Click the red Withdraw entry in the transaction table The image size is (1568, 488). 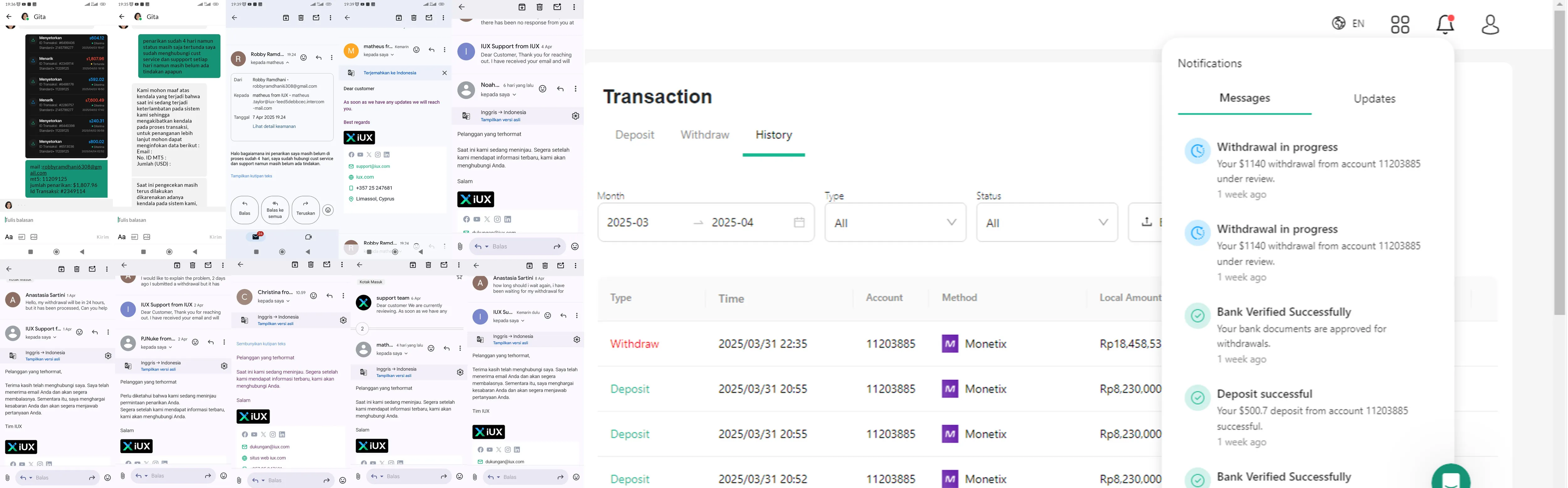point(634,344)
